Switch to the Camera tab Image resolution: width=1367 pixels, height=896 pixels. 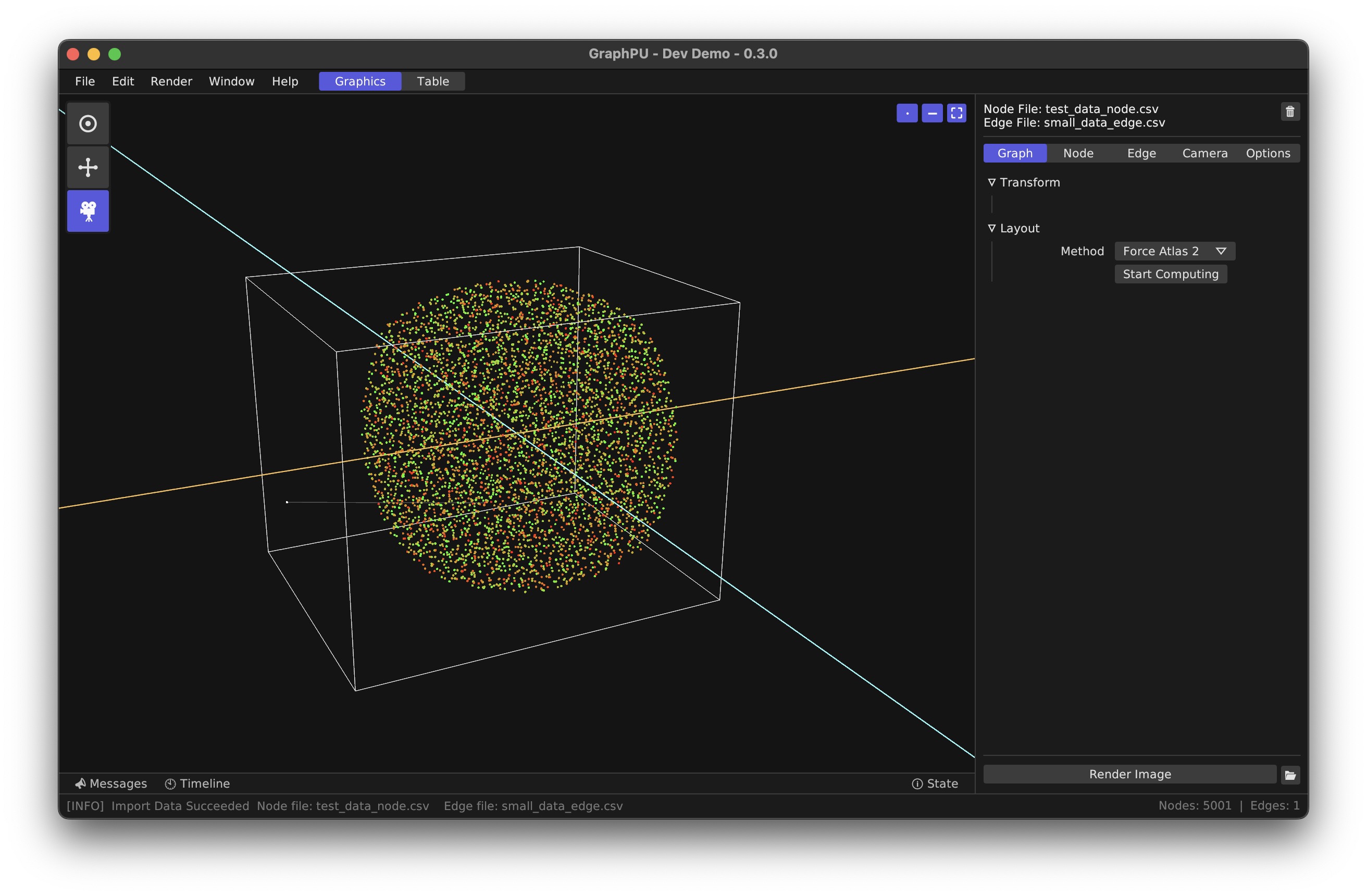pyautogui.click(x=1204, y=153)
